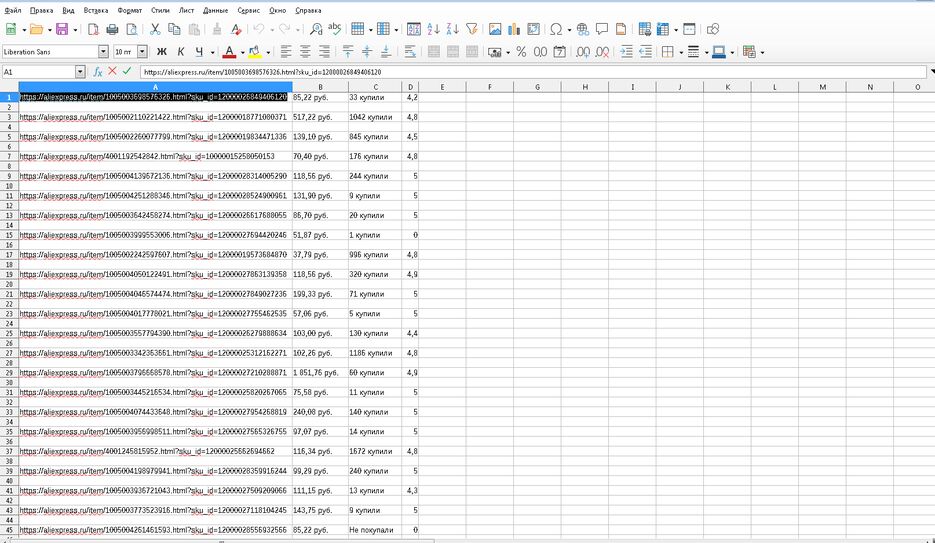Open underline style dropdown arrow
Viewport: 935px width, 543px height.
pos(212,52)
